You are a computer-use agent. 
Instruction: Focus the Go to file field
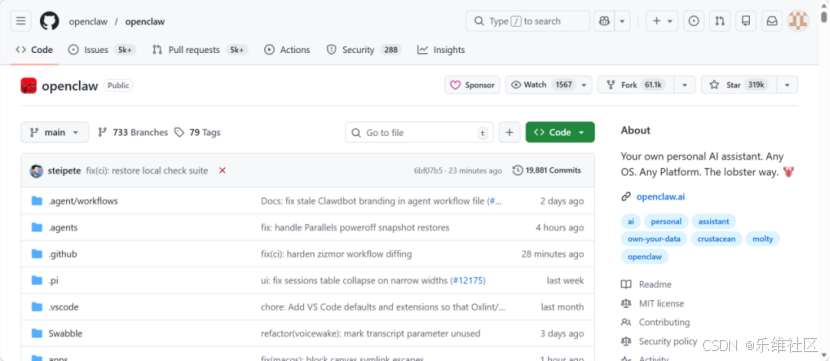pyautogui.click(x=419, y=132)
